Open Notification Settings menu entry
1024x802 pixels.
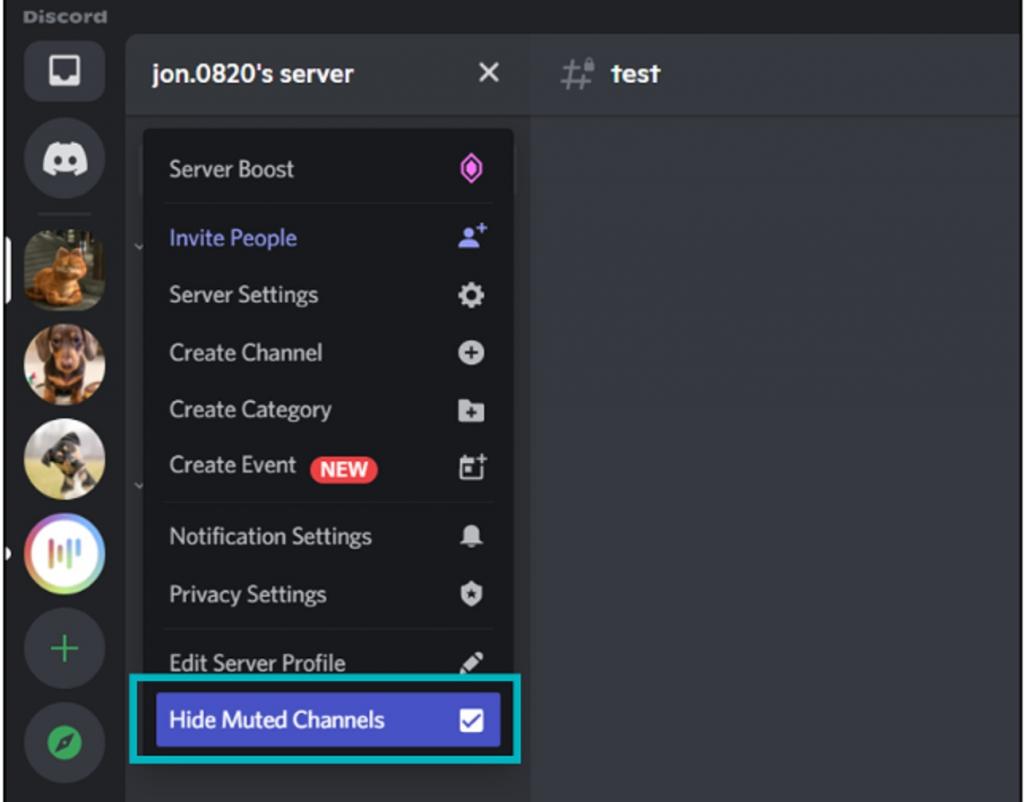coord(328,536)
